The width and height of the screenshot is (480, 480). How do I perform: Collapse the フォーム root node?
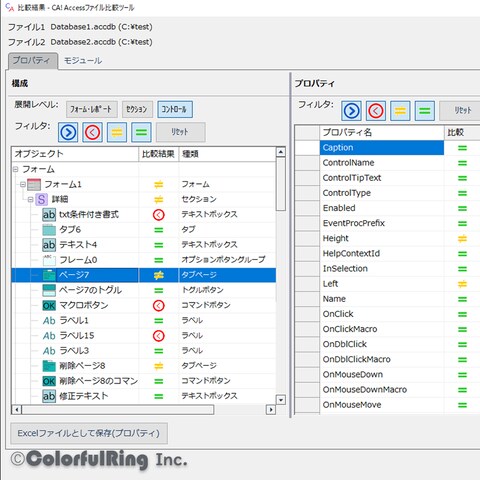coord(15,169)
